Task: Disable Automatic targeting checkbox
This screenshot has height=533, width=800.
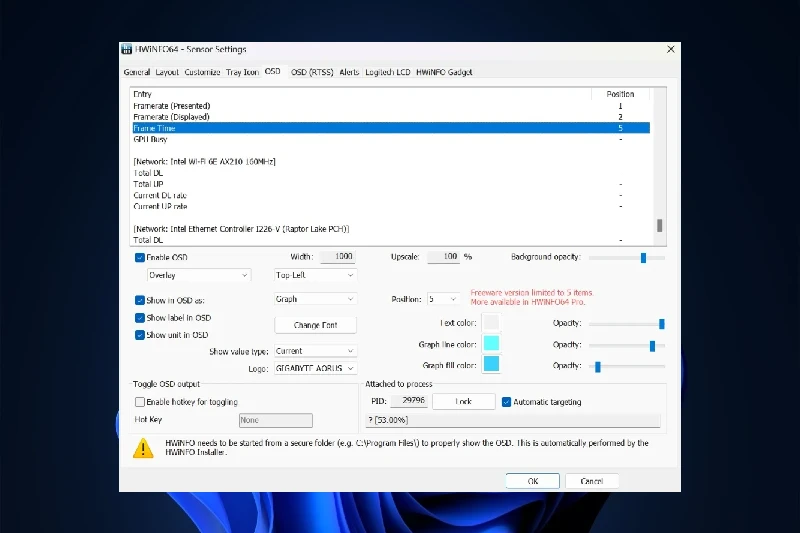Action: tap(507, 402)
